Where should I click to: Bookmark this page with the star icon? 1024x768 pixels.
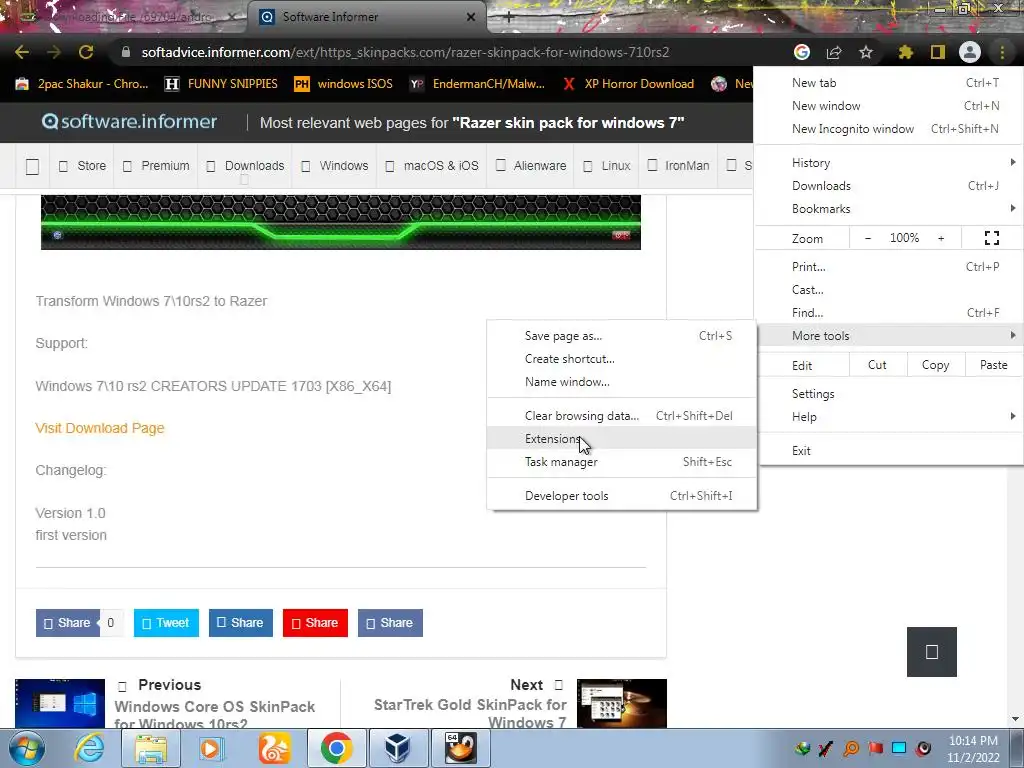coord(866,52)
